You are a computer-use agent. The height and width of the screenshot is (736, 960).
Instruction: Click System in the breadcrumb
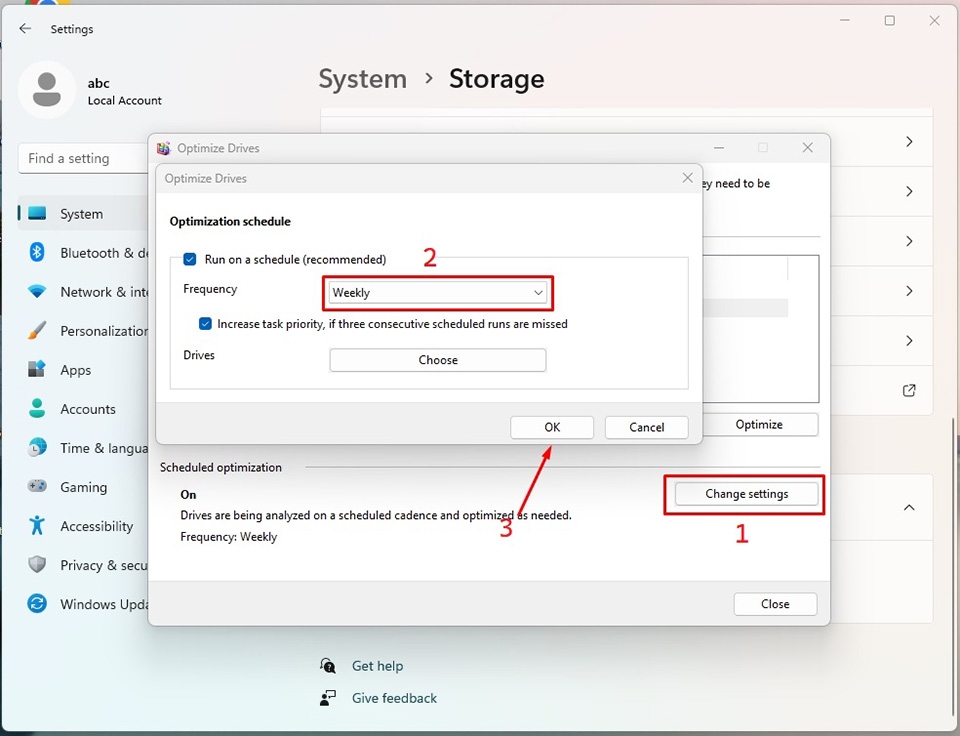pos(362,79)
